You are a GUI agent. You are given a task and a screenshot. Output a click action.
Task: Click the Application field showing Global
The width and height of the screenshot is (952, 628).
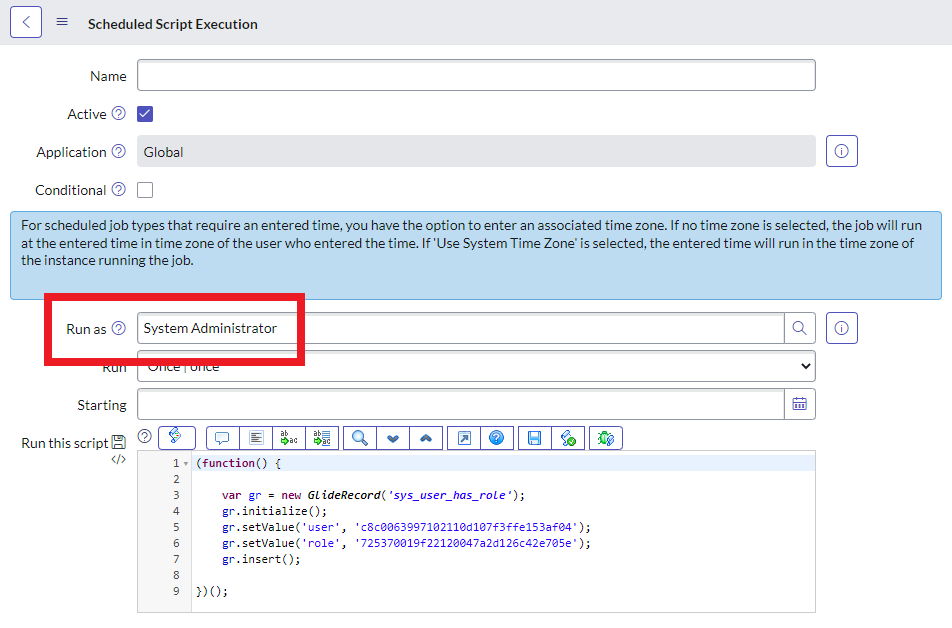[x=476, y=151]
